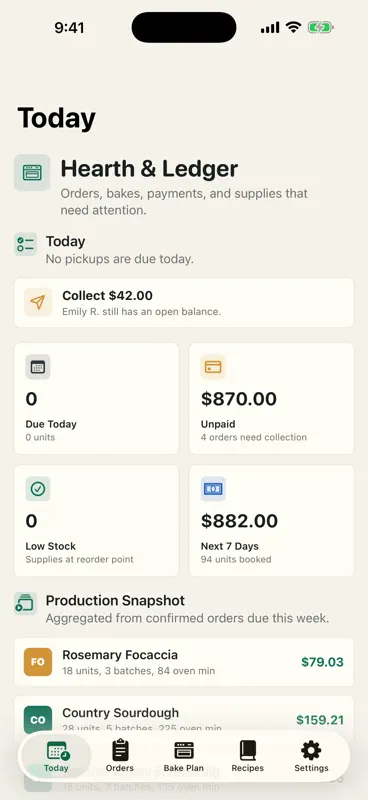The height and width of the screenshot is (800, 368).
Task: Go to the Recipes tab
Action: (x=248, y=756)
